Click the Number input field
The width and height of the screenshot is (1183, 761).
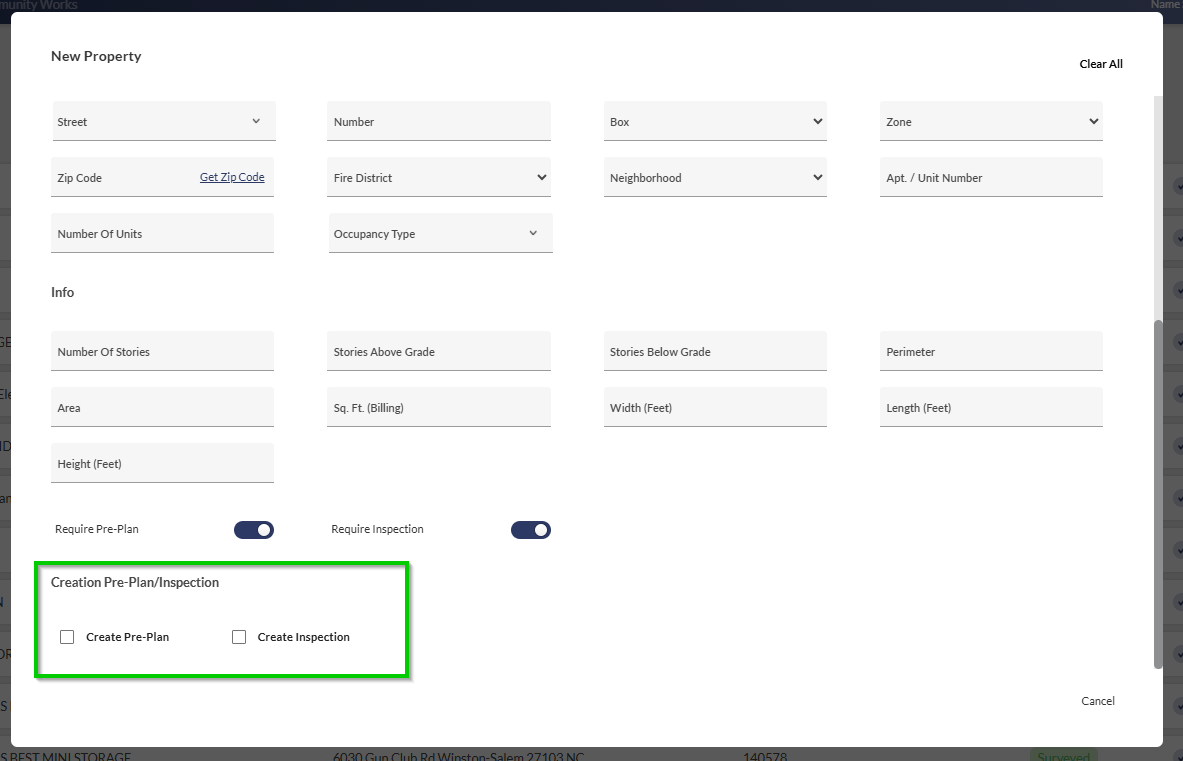tap(439, 122)
